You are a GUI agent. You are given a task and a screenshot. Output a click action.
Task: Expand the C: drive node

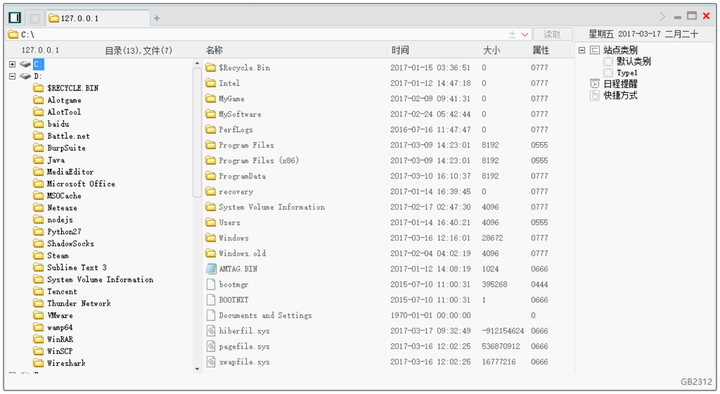coord(12,64)
